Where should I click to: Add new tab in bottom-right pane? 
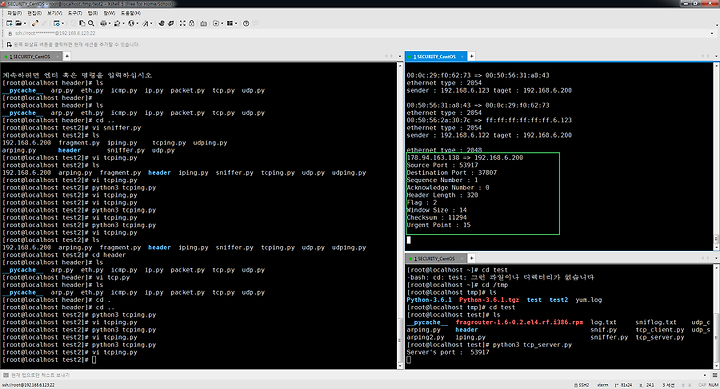[472, 258]
